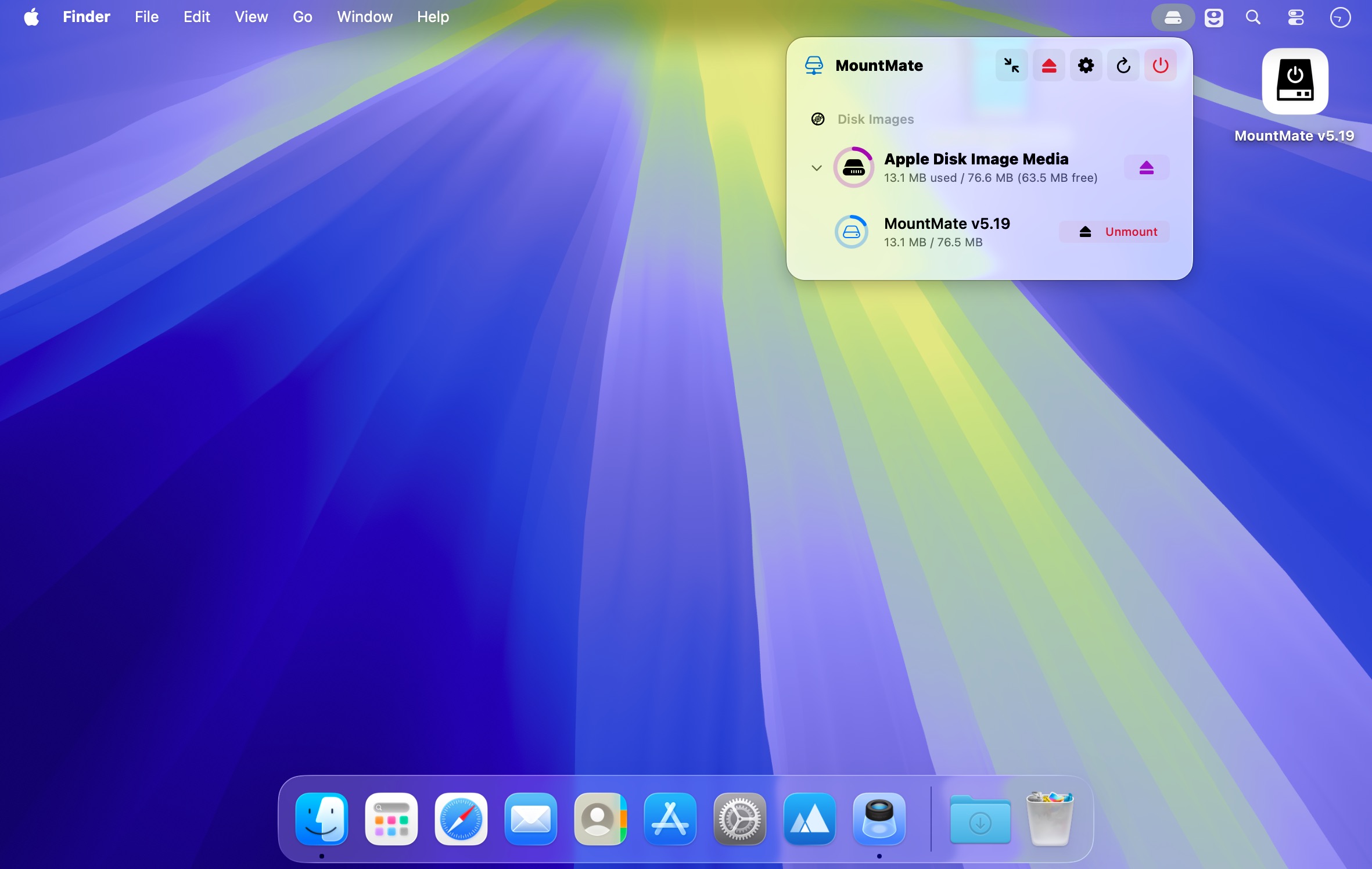Open MountMate v5.19 desktop volume
1372x869 pixels.
(1295, 81)
